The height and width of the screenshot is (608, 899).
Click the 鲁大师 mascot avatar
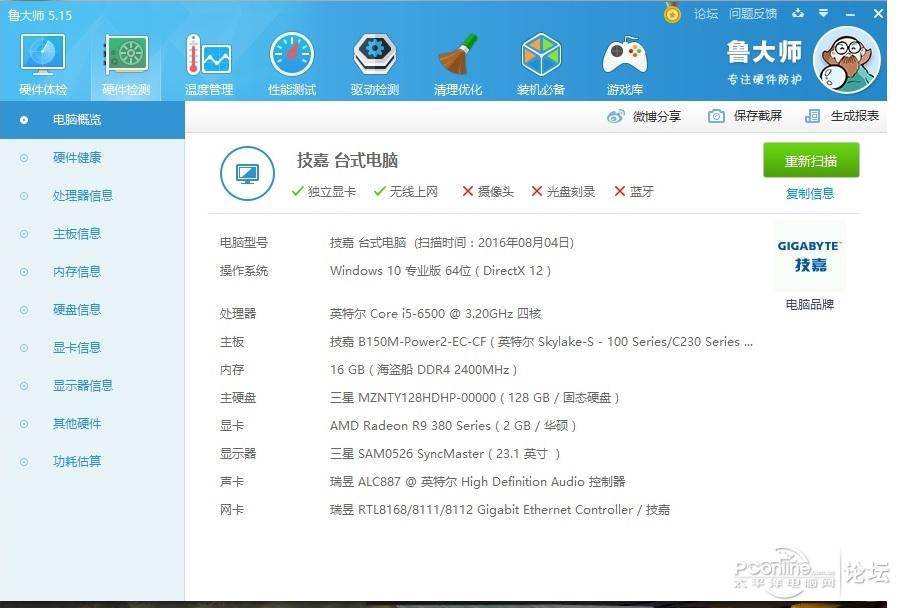pos(847,60)
